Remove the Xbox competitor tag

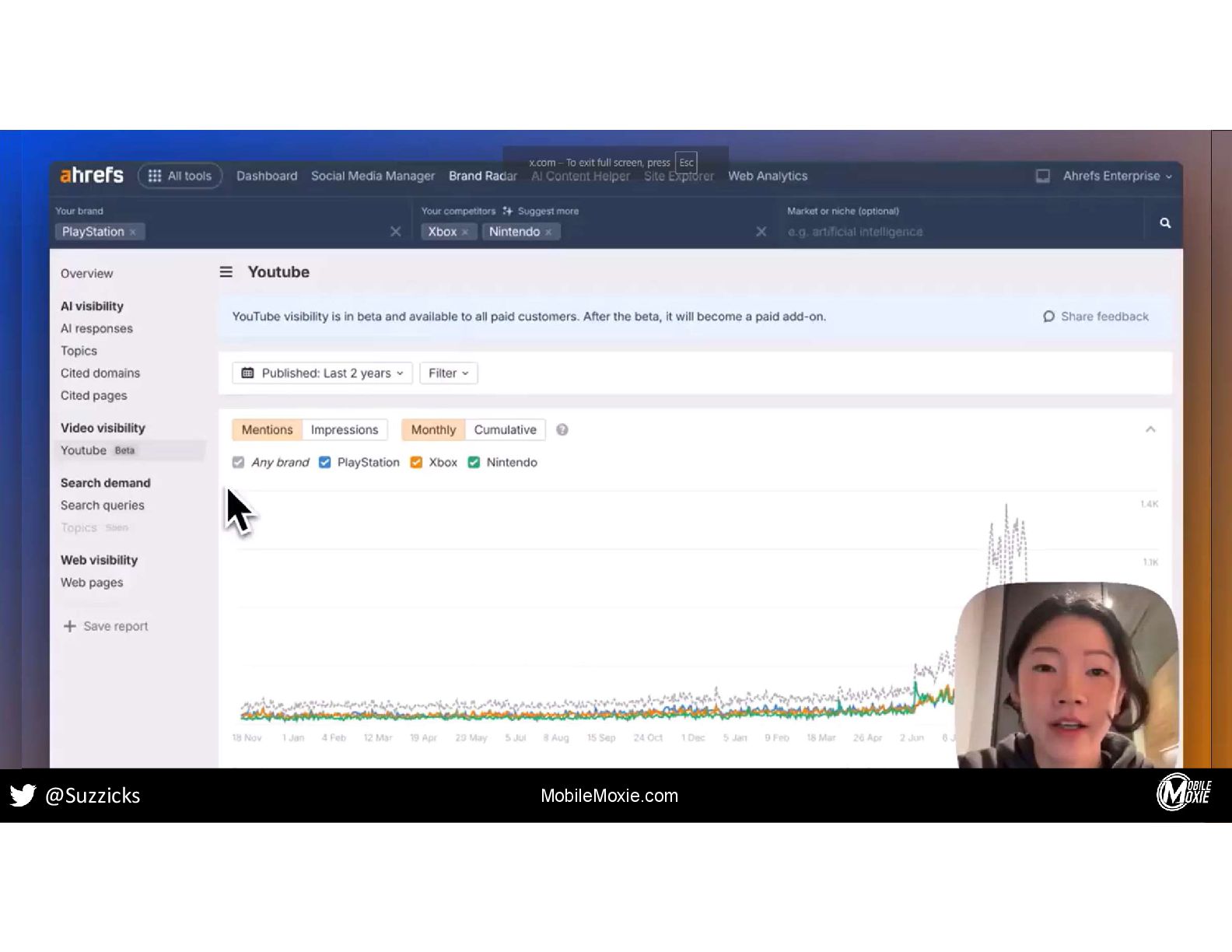tap(465, 232)
